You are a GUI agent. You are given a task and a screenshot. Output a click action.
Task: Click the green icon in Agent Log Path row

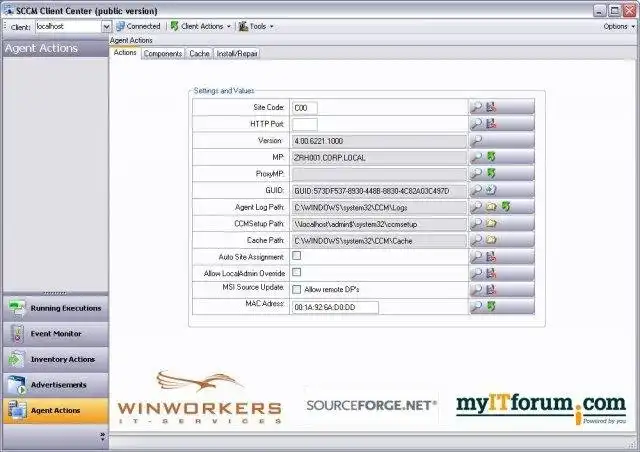(506, 206)
